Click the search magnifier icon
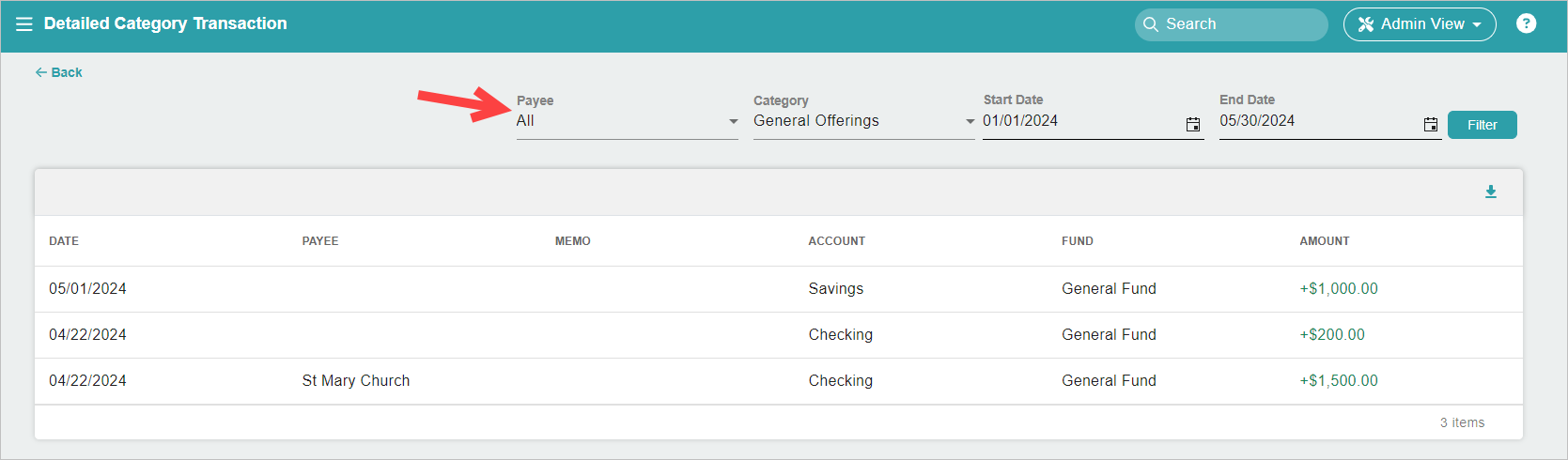The image size is (1568, 460). pos(1150,24)
